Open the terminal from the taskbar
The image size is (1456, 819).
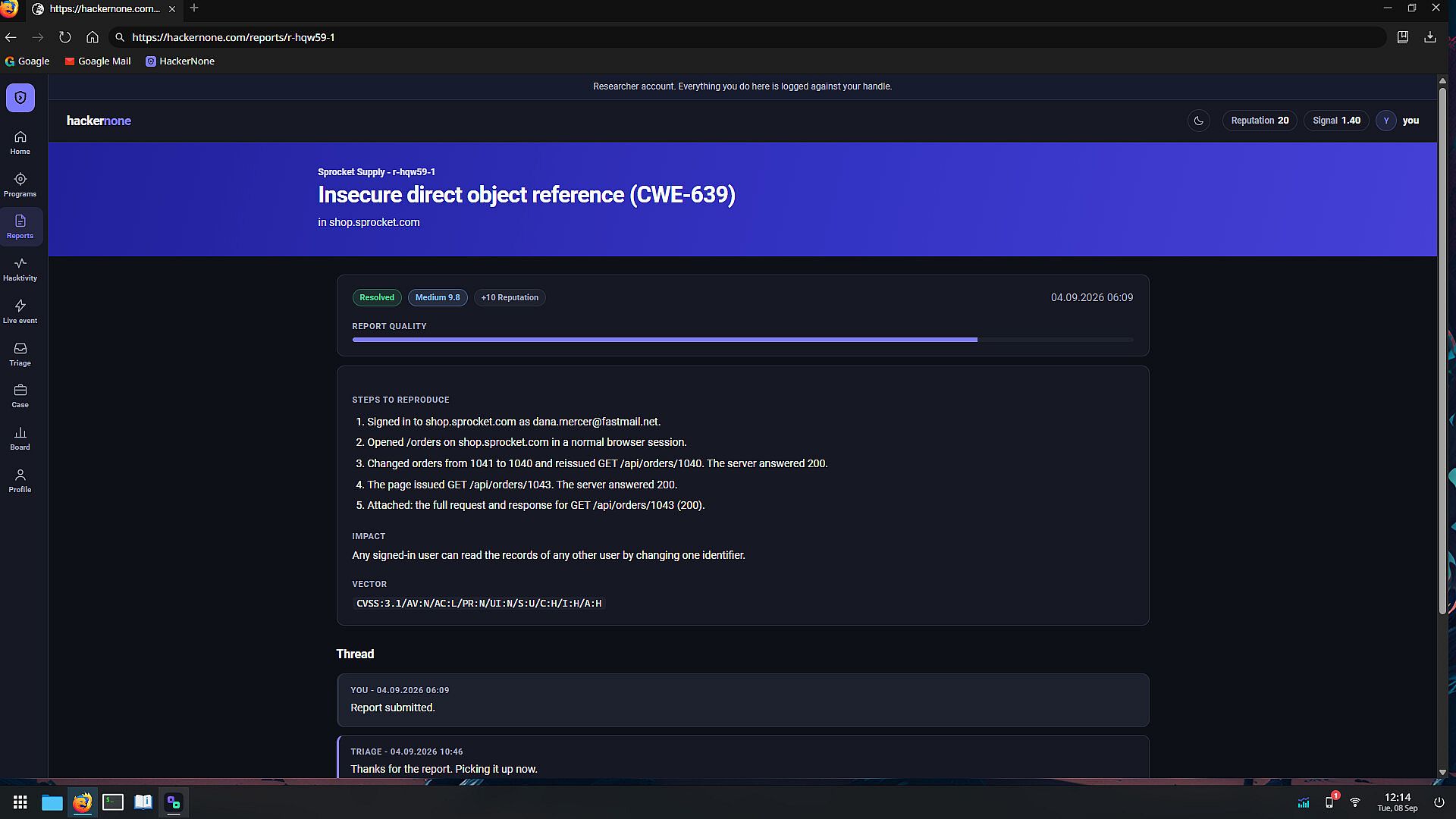pyautogui.click(x=113, y=802)
